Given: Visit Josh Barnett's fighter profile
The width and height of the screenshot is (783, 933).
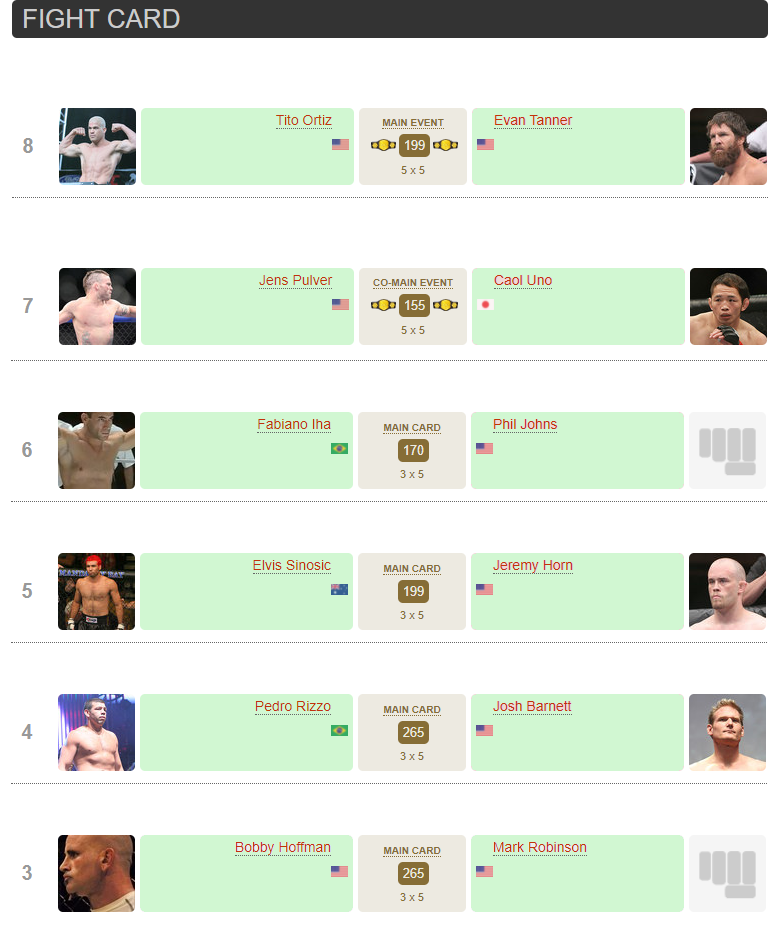Looking at the screenshot, I should click(532, 707).
